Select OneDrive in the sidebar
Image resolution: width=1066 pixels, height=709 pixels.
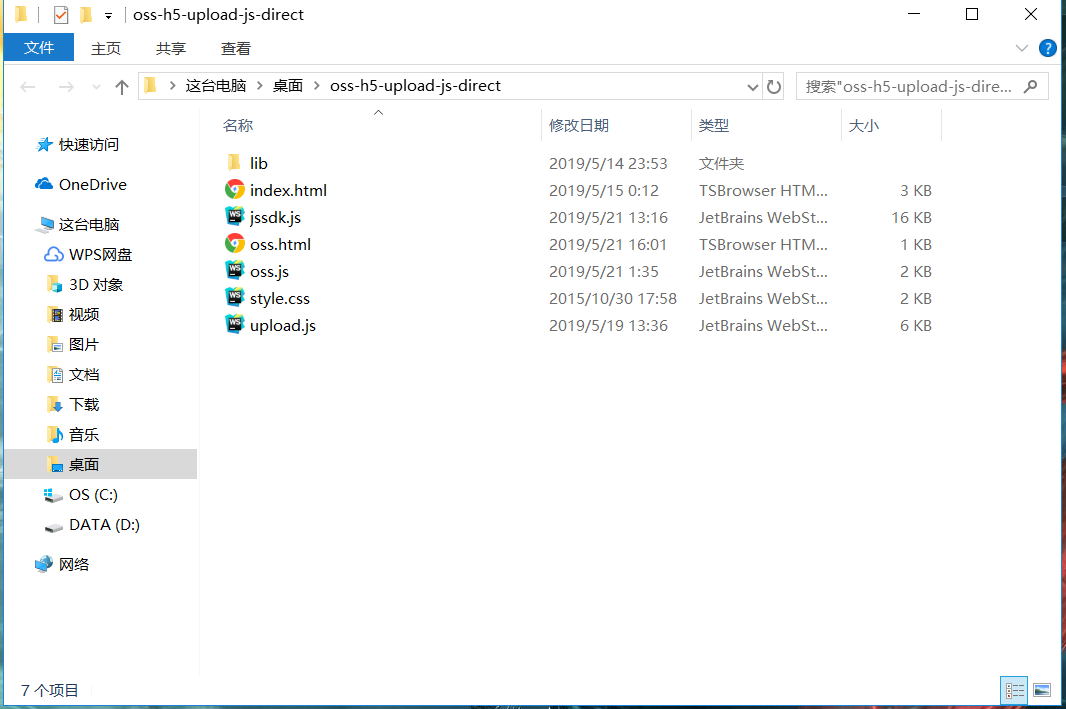tap(93, 184)
